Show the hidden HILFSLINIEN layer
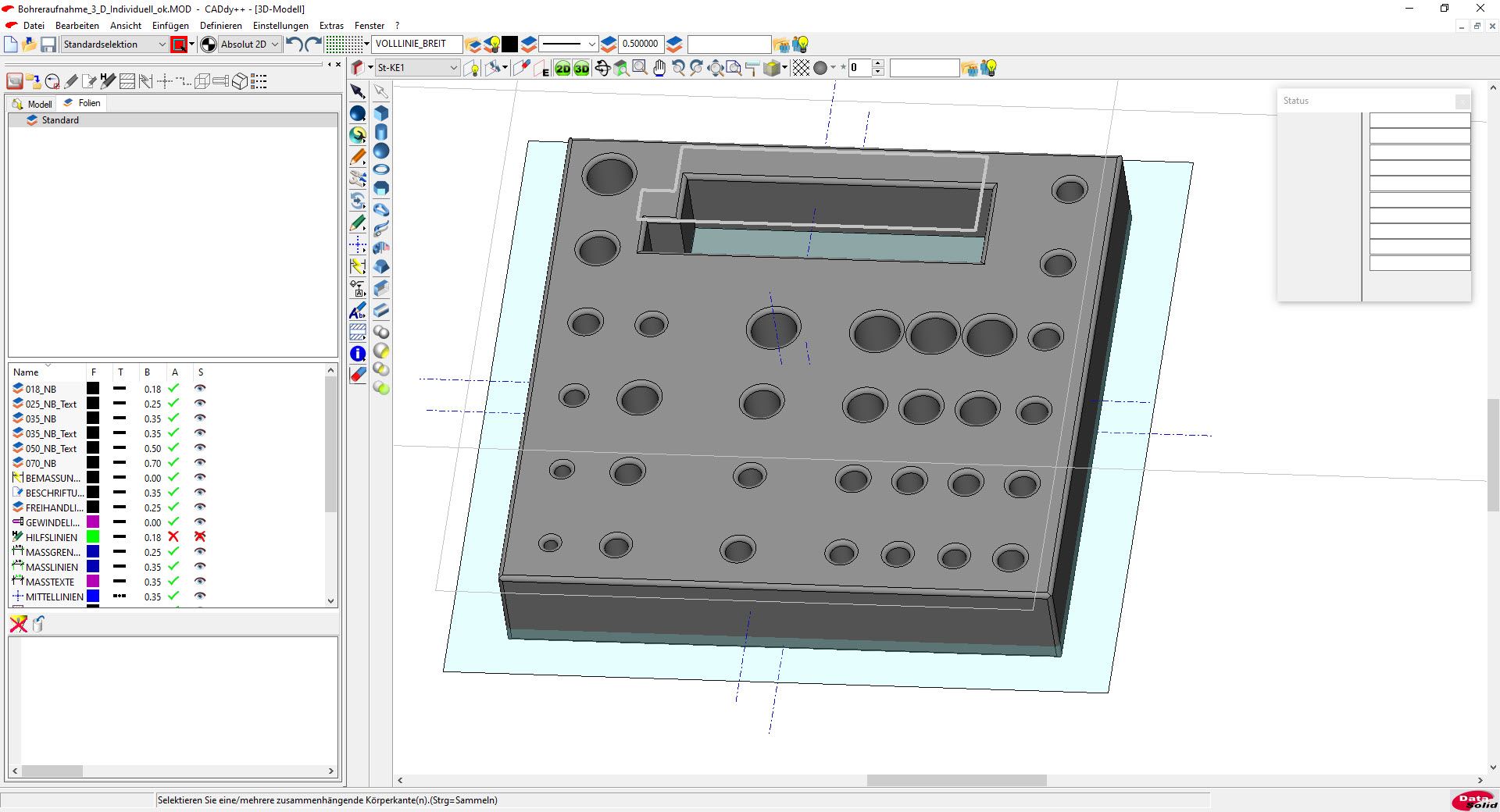The width and height of the screenshot is (1500, 812). (200, 536)
